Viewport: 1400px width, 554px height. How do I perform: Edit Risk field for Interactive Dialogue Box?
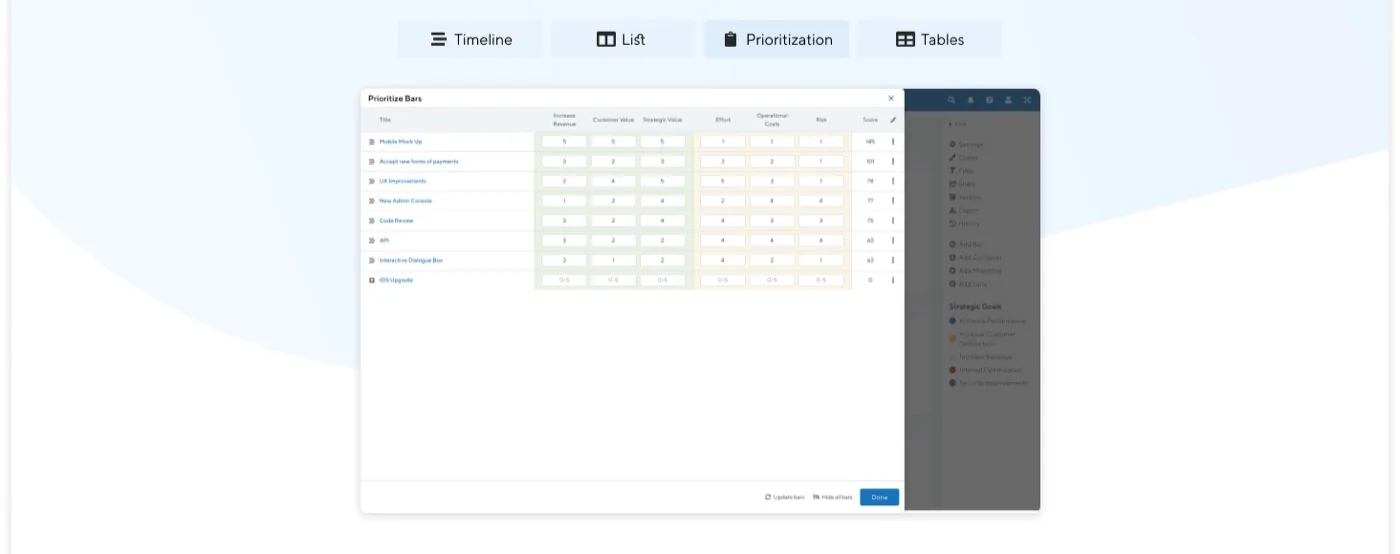pos(821,260)
